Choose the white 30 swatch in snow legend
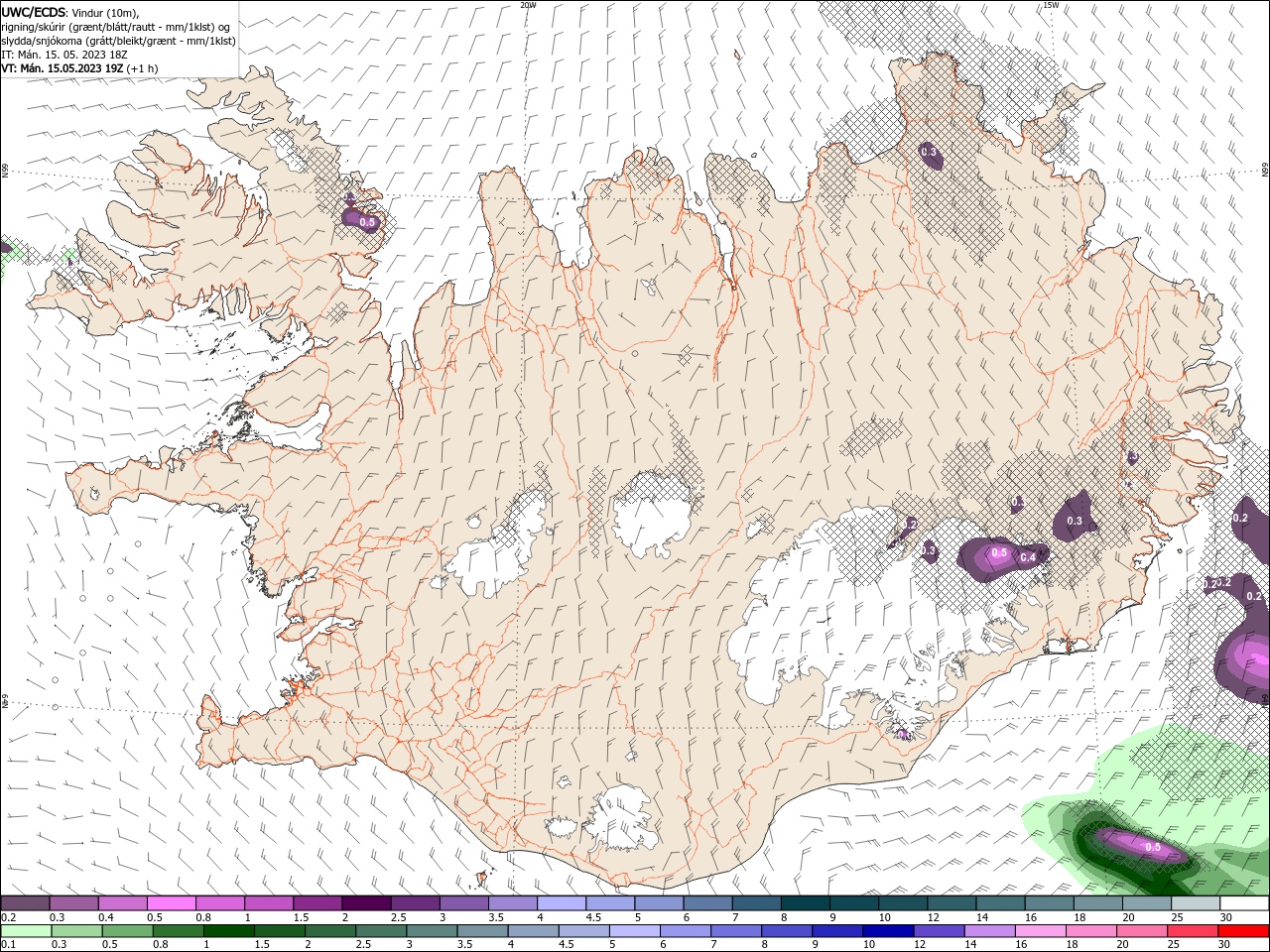This screenshot has width=1270, height=952. 1244,903
